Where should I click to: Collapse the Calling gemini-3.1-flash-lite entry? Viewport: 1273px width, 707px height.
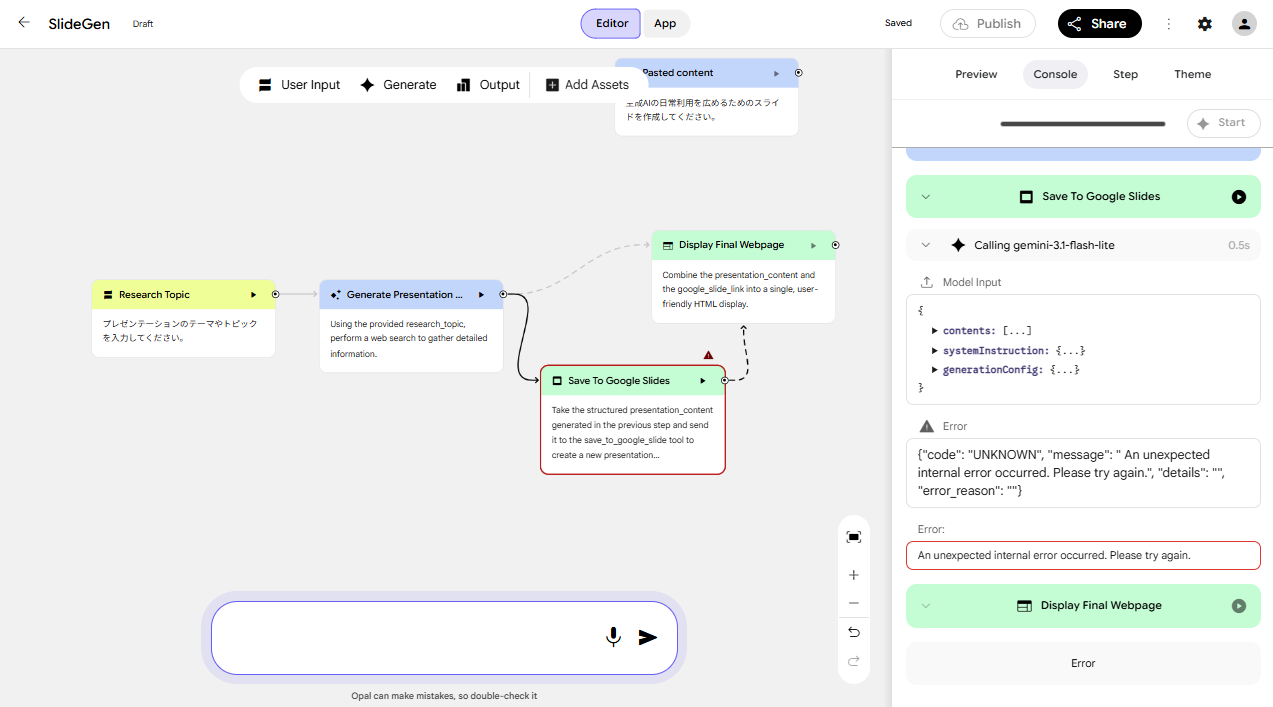point(925,245)
